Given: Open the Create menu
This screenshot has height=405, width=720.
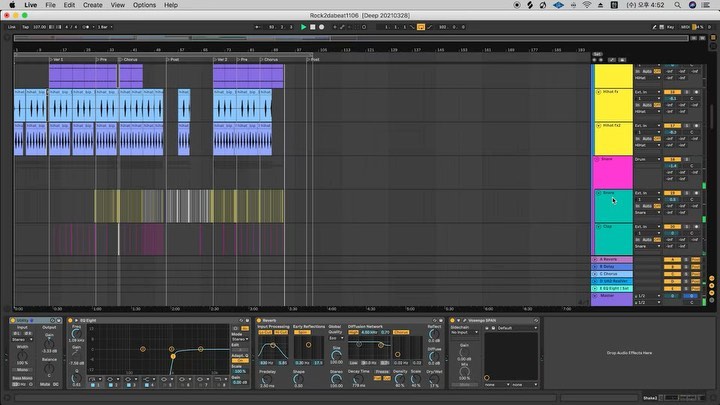Looking at the screenshot, I should pos(92,5).
